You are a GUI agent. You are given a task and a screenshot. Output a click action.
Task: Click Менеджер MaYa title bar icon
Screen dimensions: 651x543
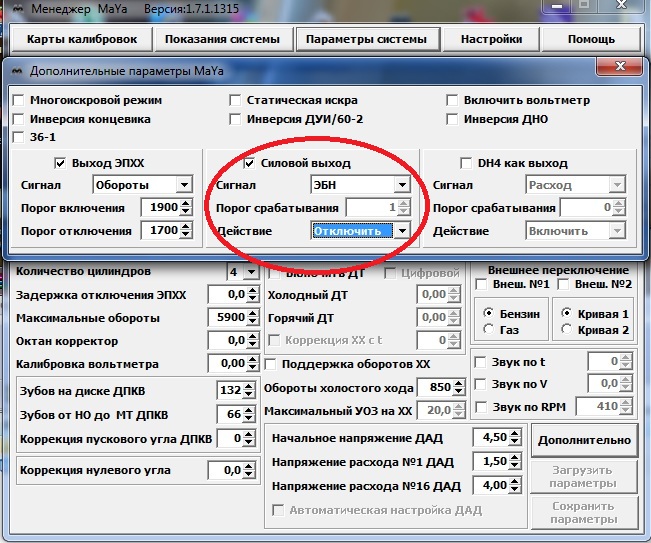(18, 9)
